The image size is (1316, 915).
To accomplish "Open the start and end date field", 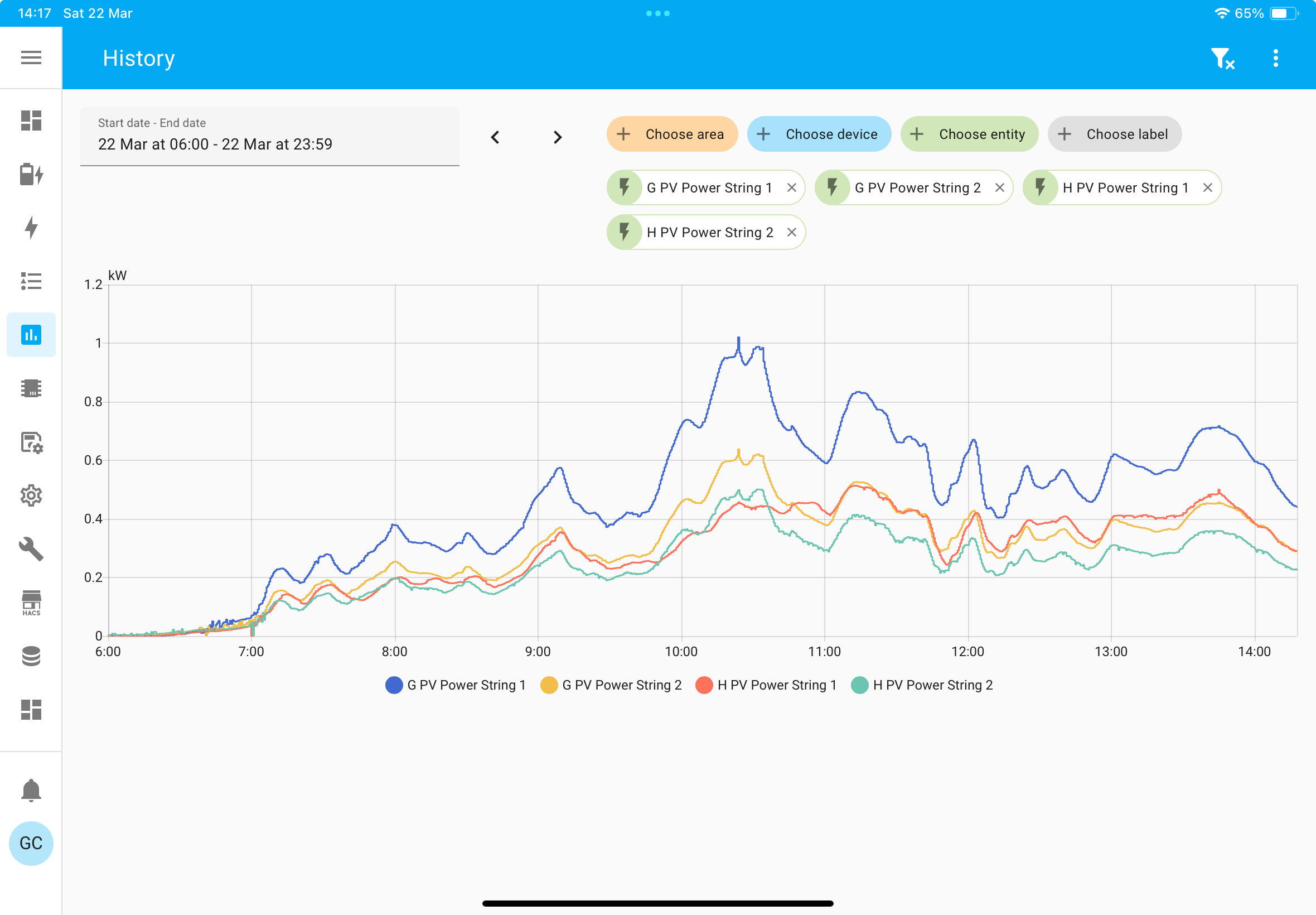I will (x=270, y=137).
